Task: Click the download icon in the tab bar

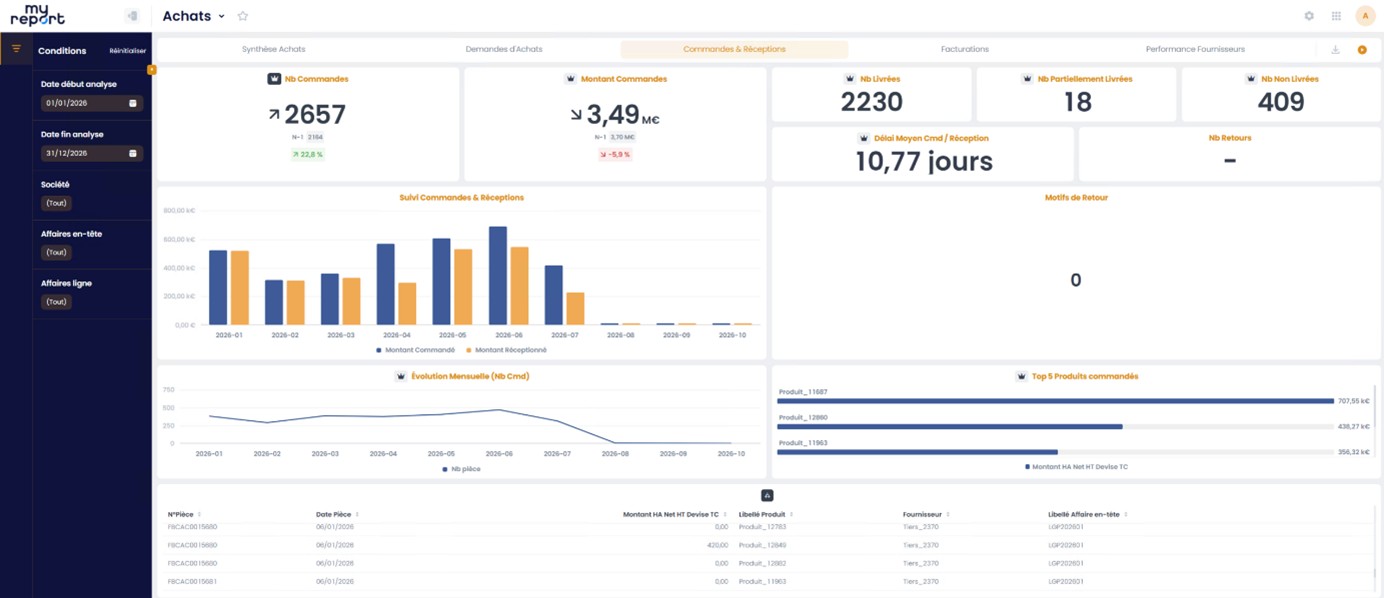Action: 1335,49
